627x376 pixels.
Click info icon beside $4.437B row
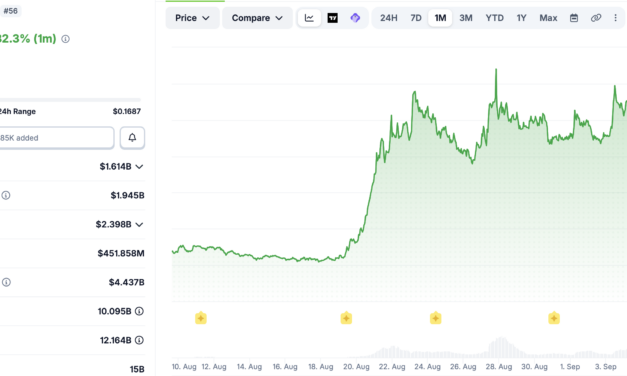[x=6, y=282]
